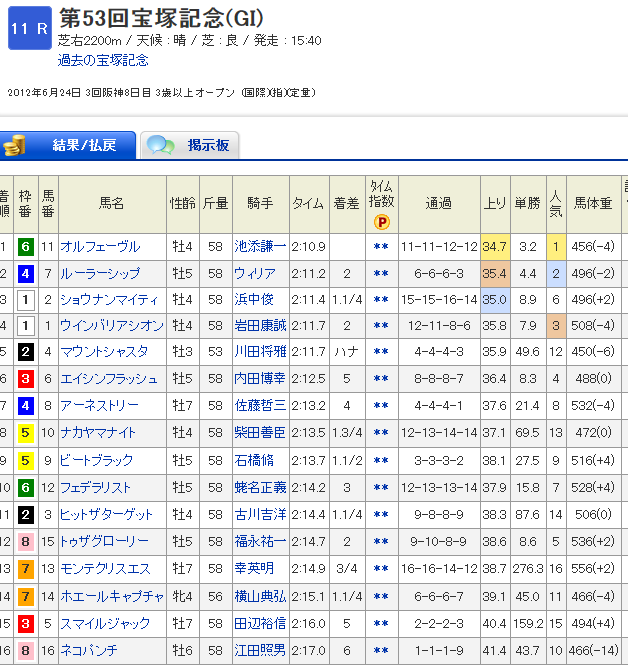628x665 pixels.
Task: Click the yellow frame number 5 for ナカヤマナイト
Action: point(25,433)
